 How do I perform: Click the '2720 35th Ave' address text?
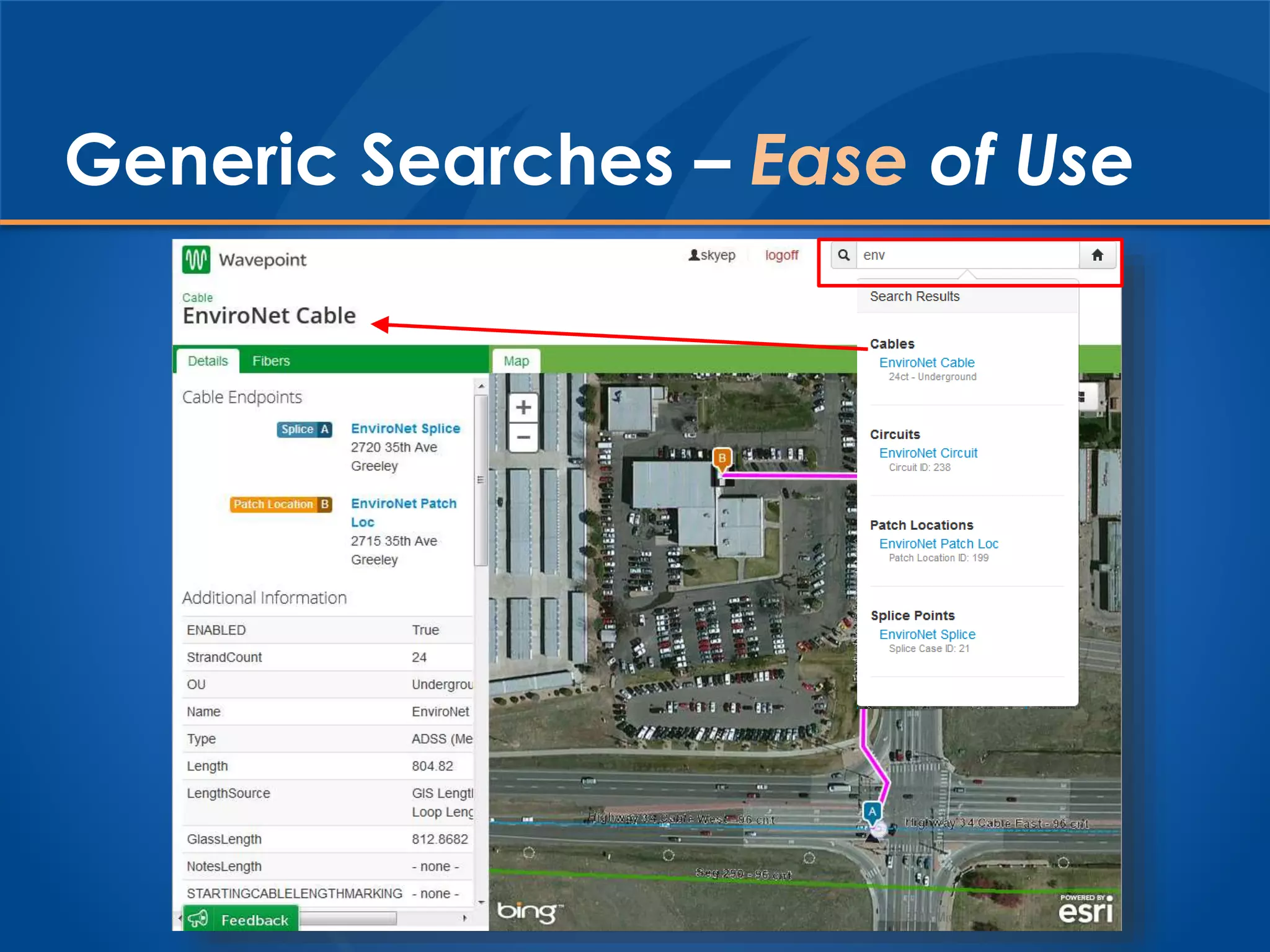coord(394,447)
